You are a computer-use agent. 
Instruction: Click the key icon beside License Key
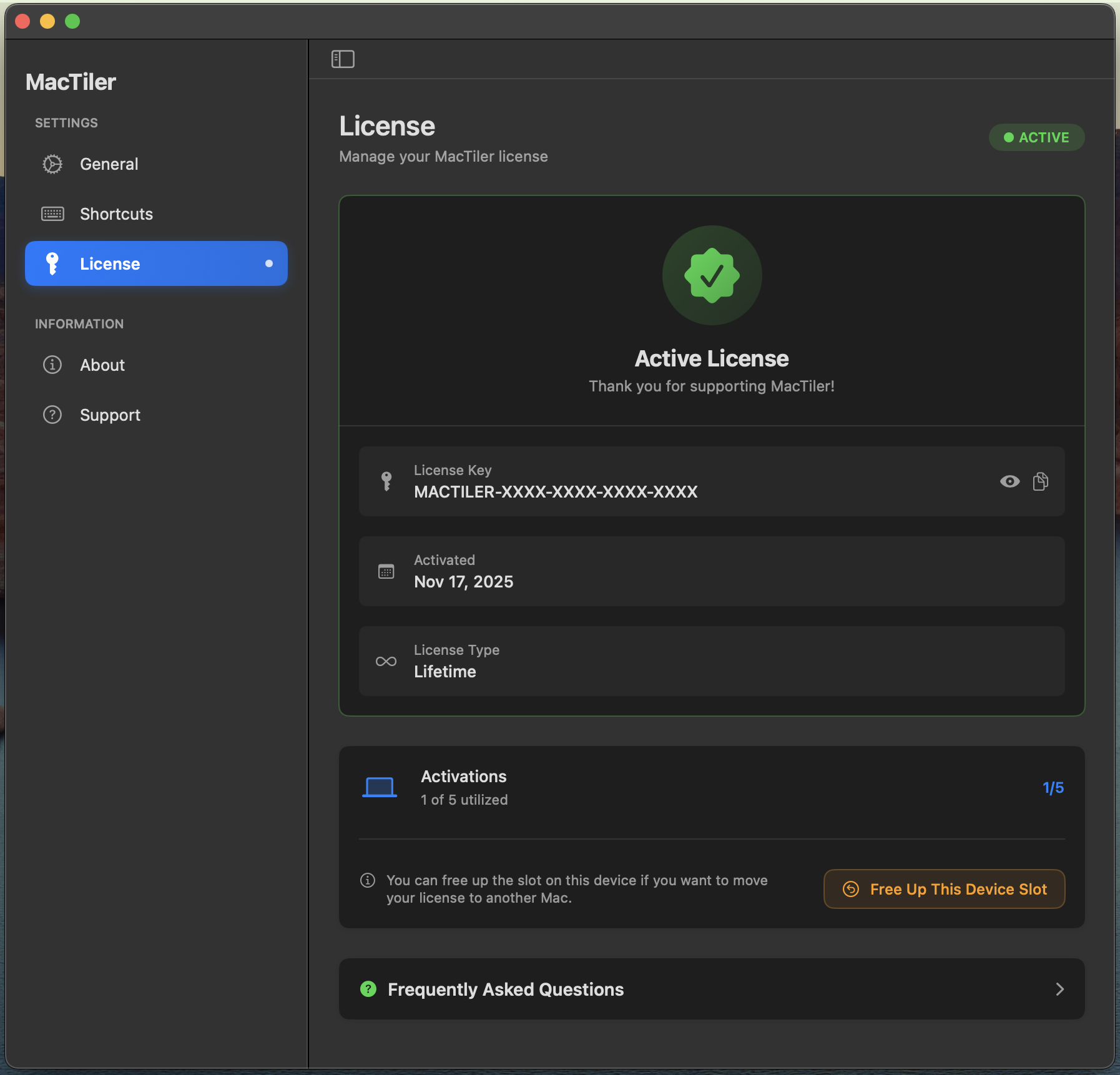(386, 481)
